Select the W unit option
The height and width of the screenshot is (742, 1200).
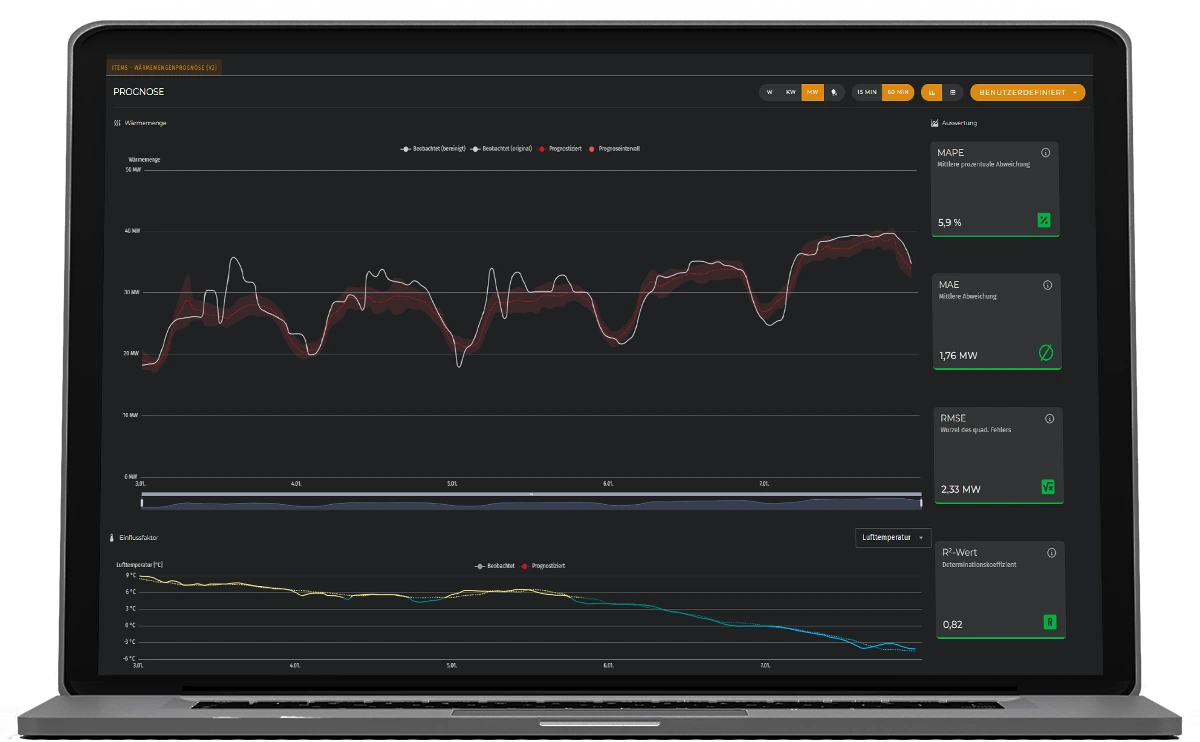click(769, 92)
